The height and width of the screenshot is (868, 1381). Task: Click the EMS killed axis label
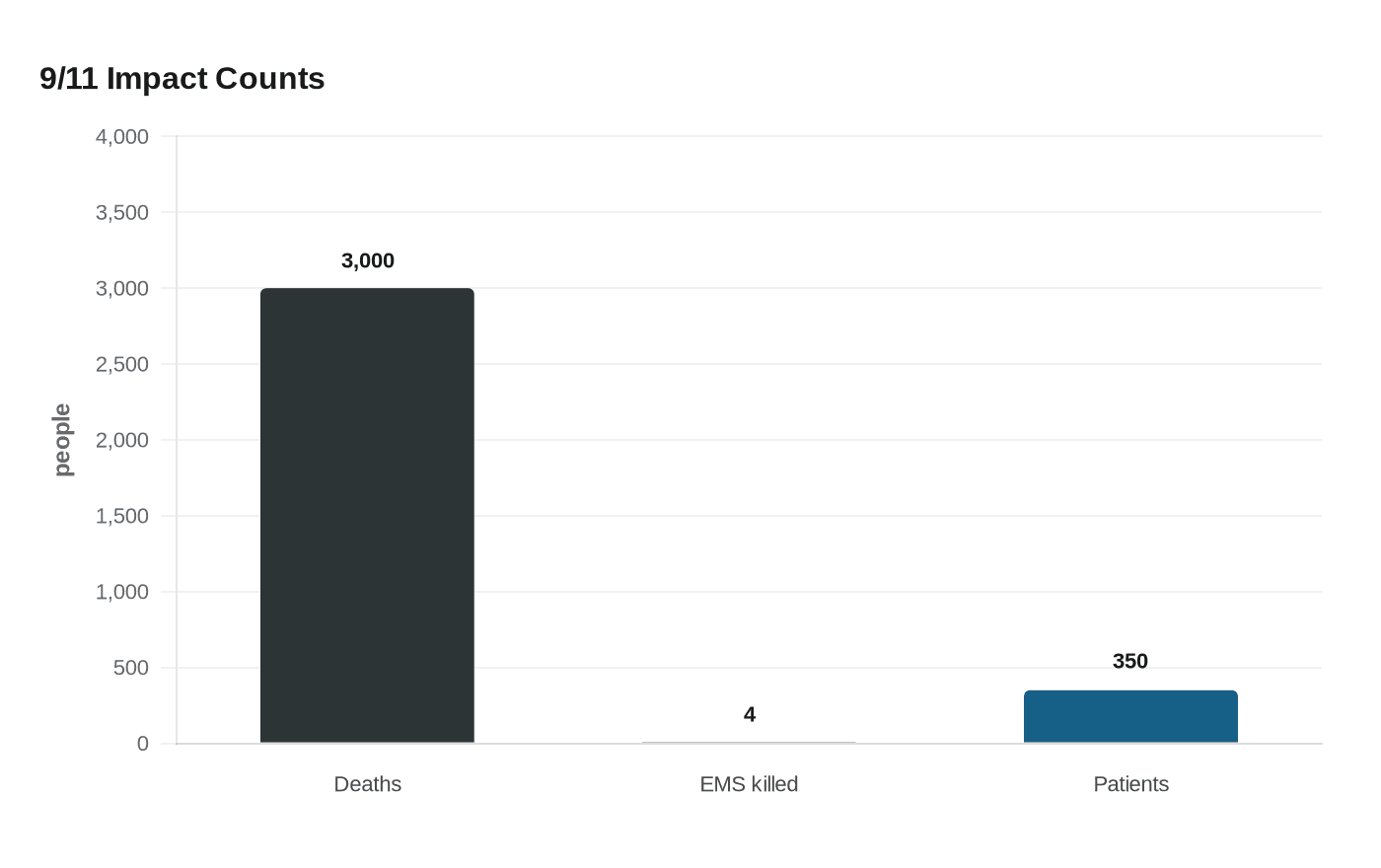coord(749,784)
